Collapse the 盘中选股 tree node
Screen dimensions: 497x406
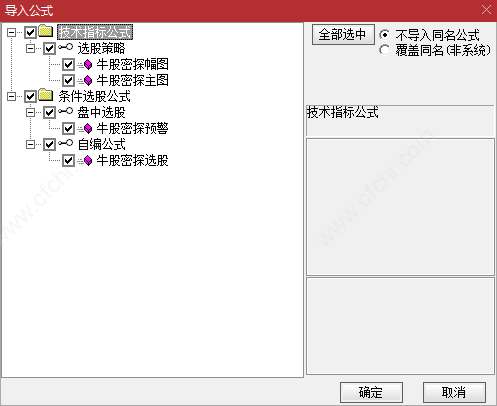pos(30,113)
